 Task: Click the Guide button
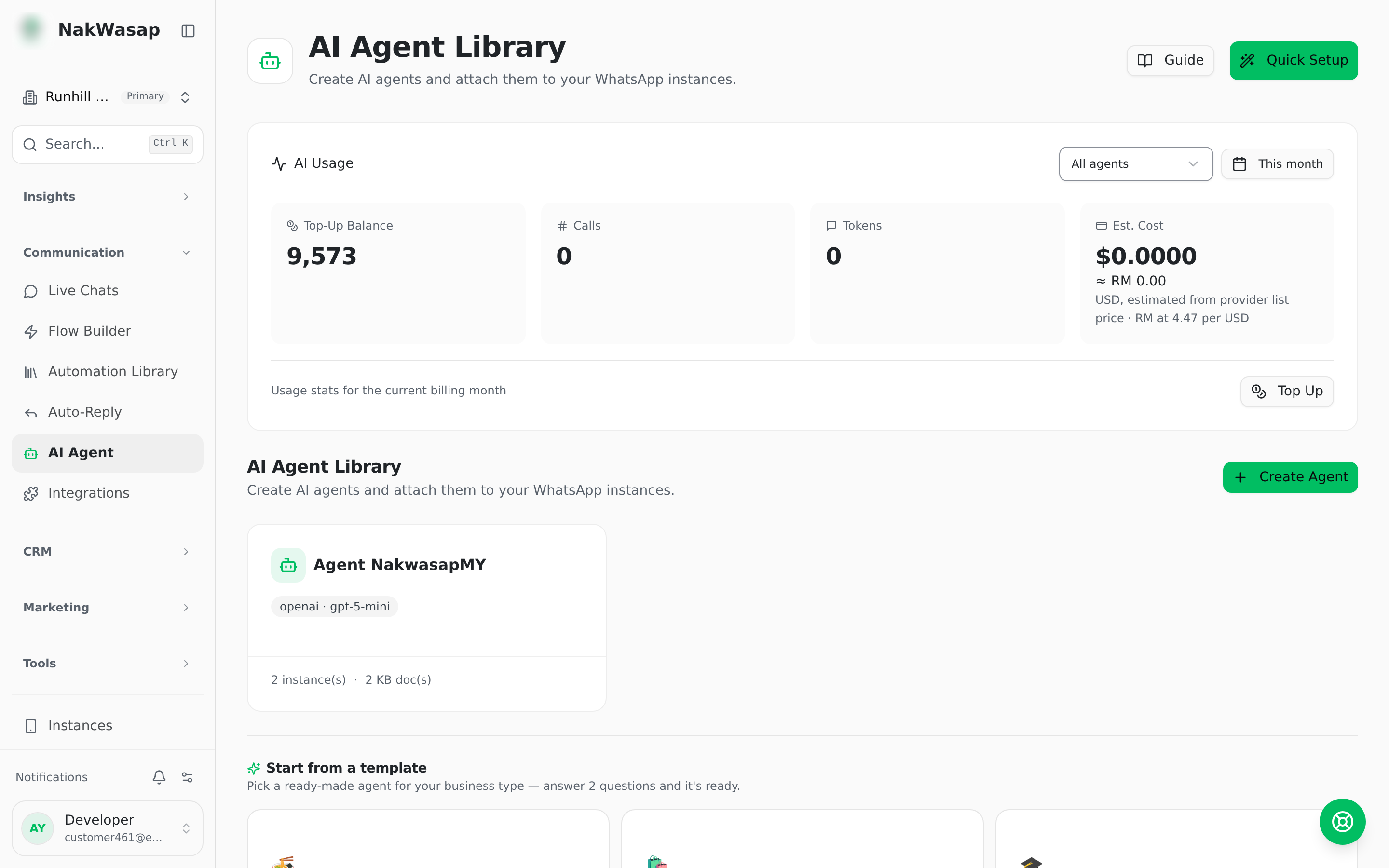point(1170,60)
